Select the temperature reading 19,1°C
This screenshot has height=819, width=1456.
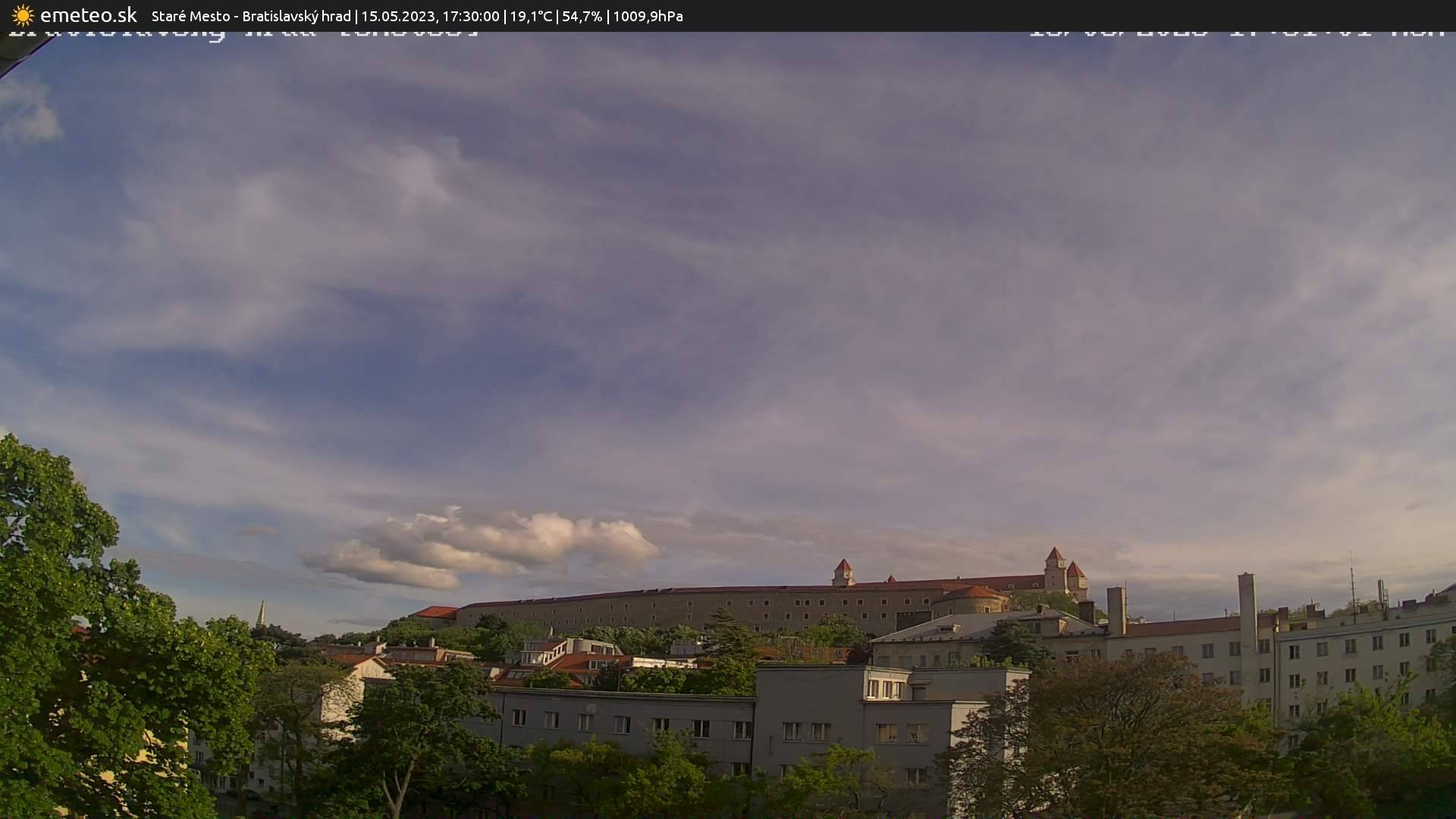[532, 16]
